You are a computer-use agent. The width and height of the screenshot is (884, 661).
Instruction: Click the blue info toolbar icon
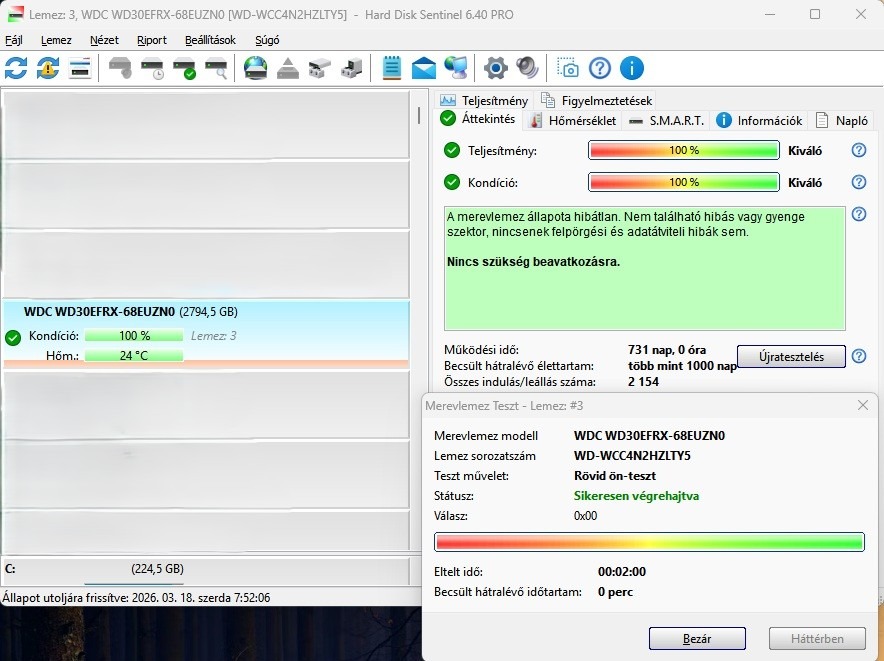pyautogui.click(x=632, y=68)
